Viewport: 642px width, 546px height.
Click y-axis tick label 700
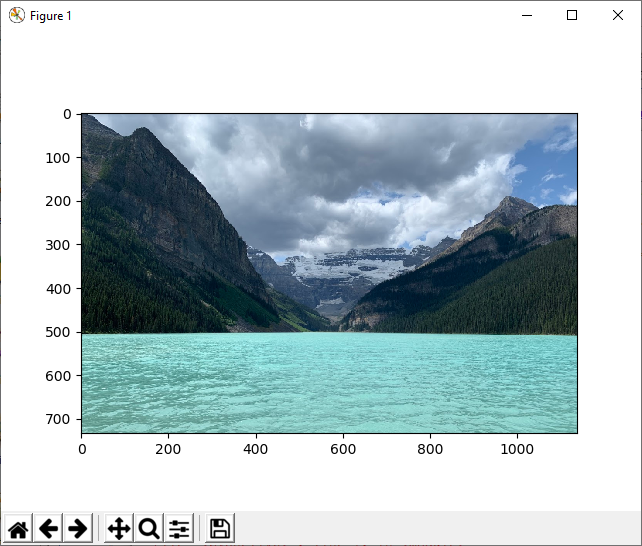click(x=58, y=420)
